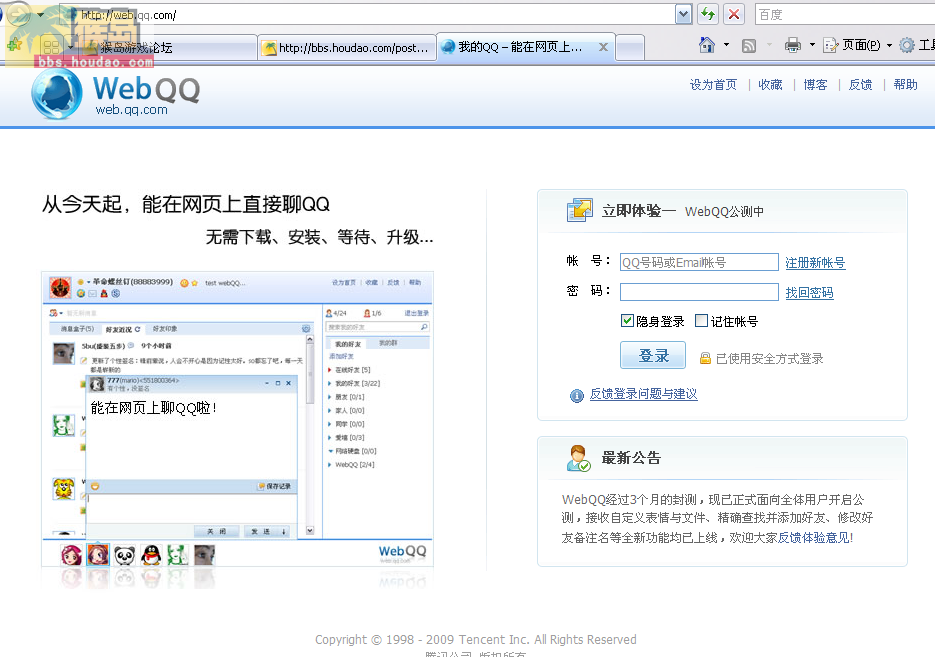
Task: Click 找回密码 link
Action: (x=809, y=293)
